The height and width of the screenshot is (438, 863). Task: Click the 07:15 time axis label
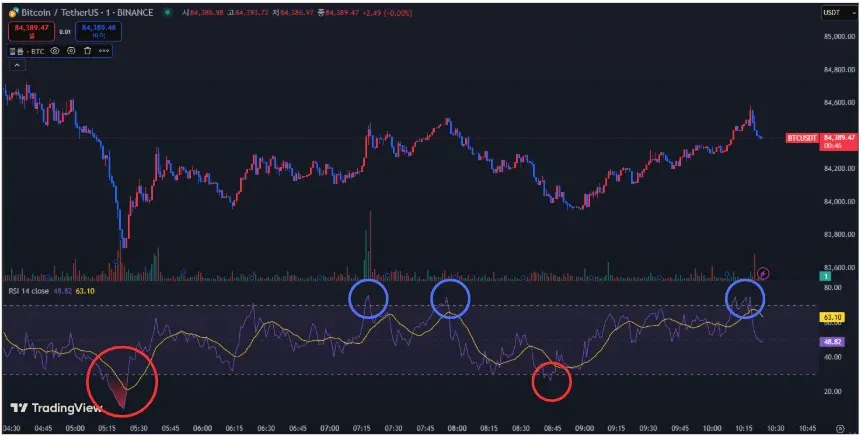pyautogui.click(x=362, y=428)
